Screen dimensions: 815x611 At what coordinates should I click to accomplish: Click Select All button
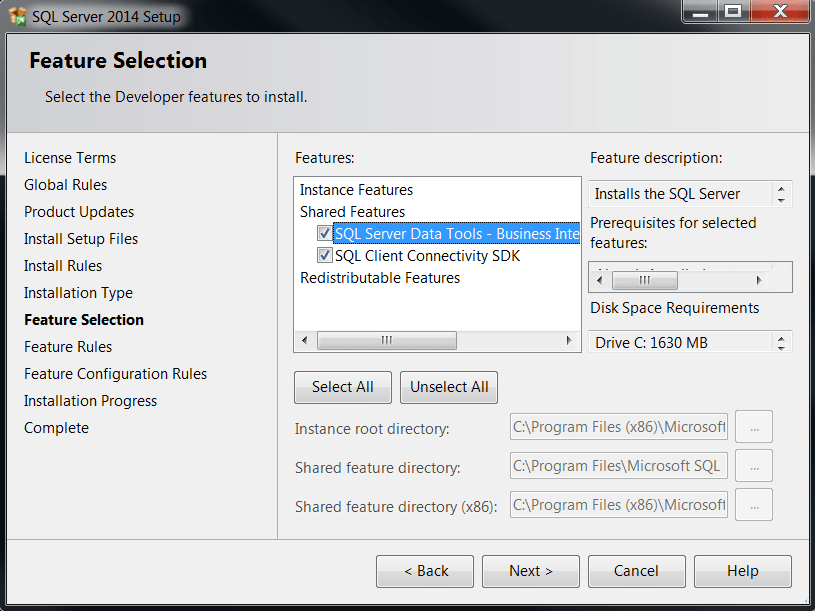pyautogui.click(x=343, y=387)
